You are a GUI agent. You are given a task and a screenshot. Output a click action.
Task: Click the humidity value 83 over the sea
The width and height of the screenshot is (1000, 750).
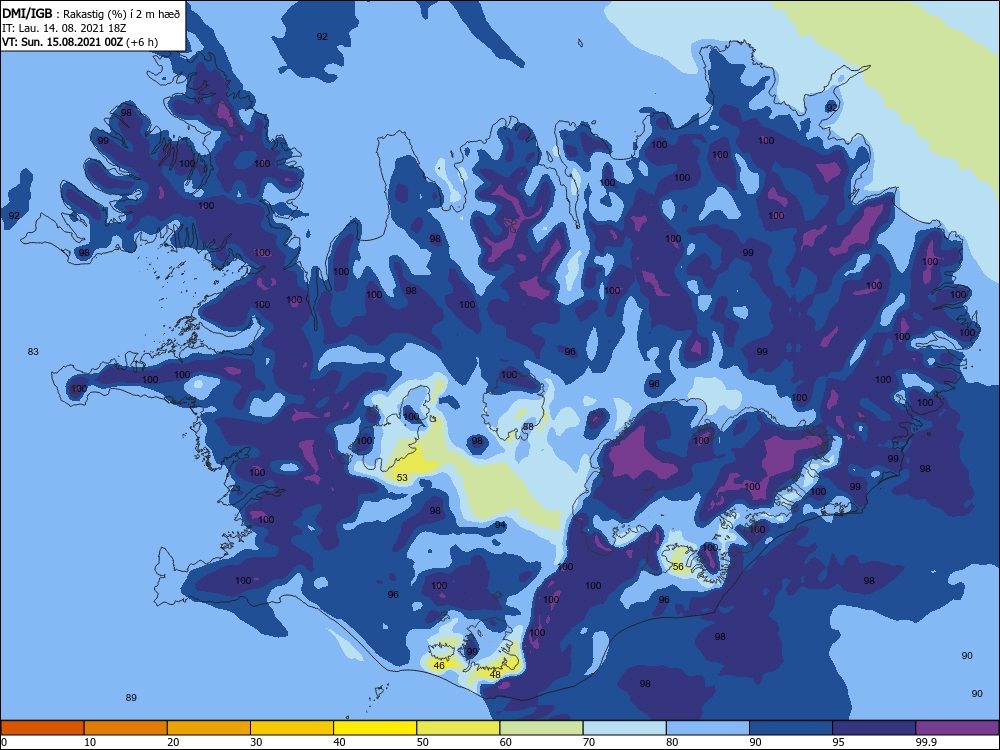tap(33, 351)
